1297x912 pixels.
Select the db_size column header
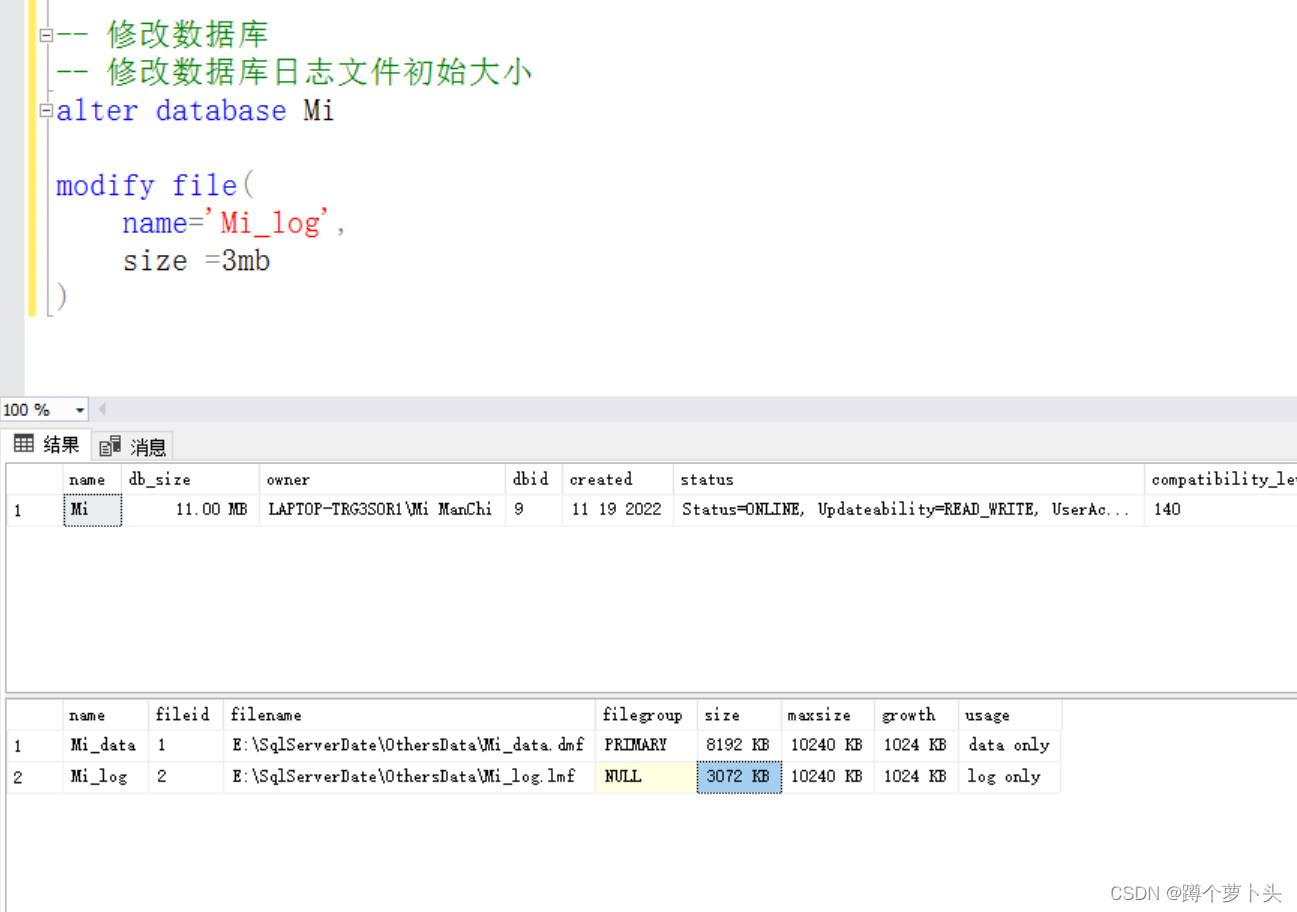pyautogui.click(x=191, y=480)
